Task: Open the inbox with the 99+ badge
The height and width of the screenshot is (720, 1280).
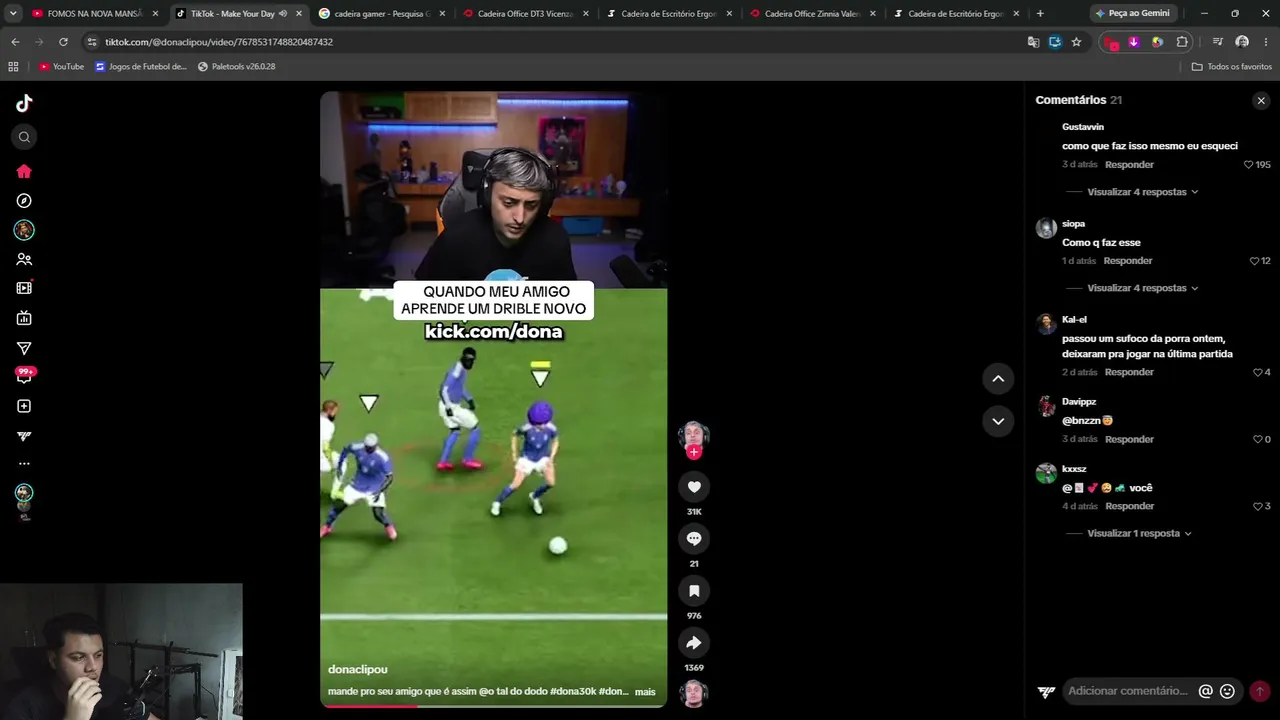Action: 24,376
